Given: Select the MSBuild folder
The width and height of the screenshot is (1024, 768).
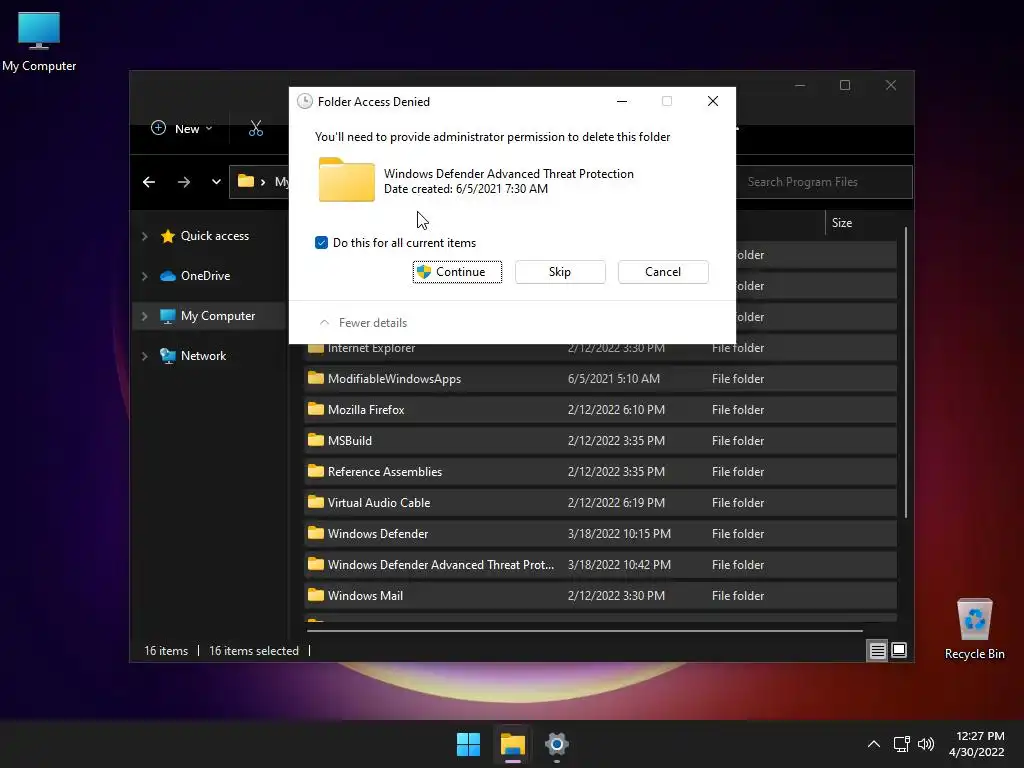Looking at the screenshot, I should (601, 441).
